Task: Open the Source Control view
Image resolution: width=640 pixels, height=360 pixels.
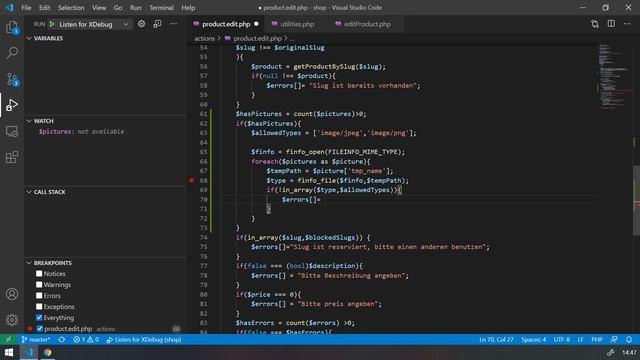Action: click(x=12, y=79)
